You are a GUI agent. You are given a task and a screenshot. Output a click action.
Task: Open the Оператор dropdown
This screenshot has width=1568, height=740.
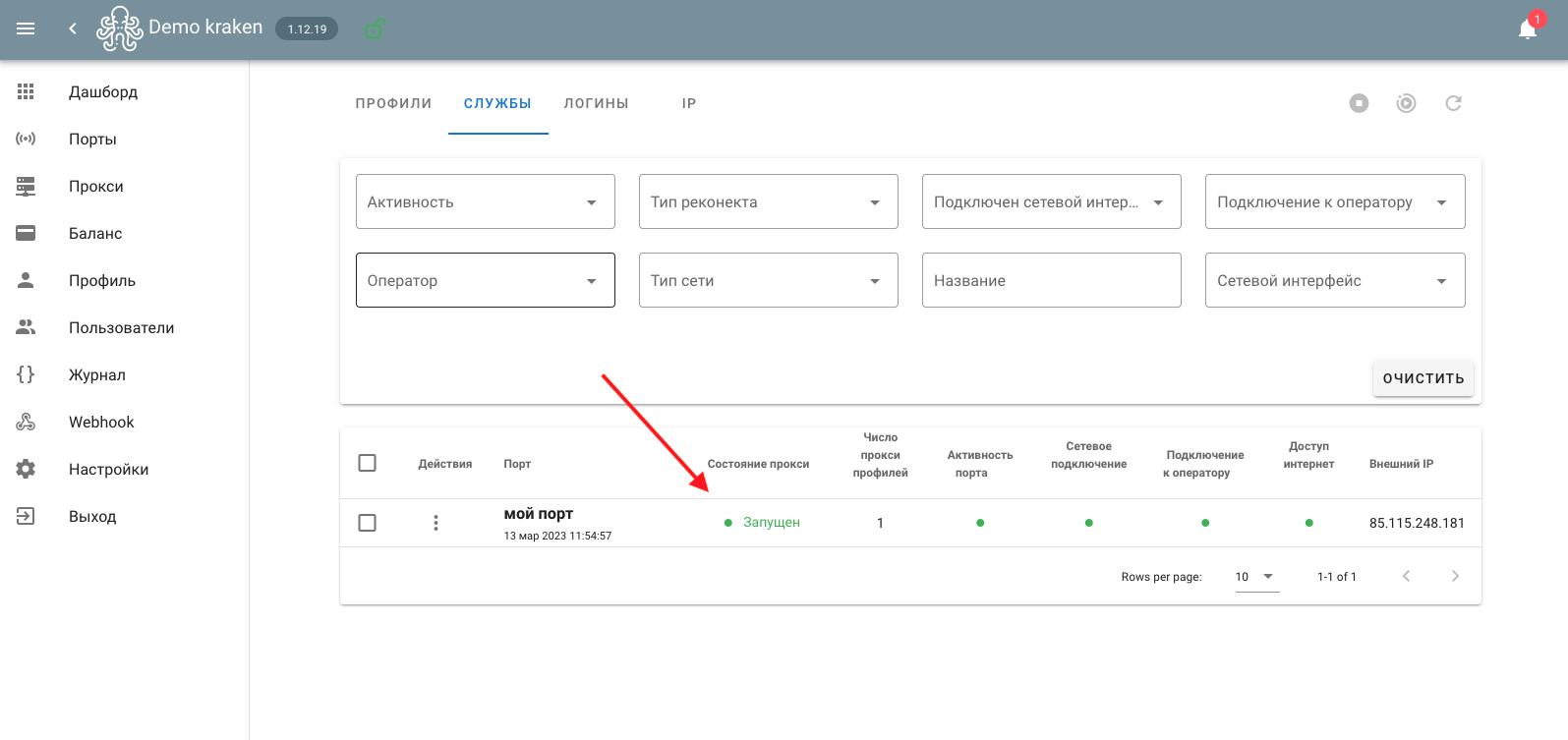tap(486, 280)
